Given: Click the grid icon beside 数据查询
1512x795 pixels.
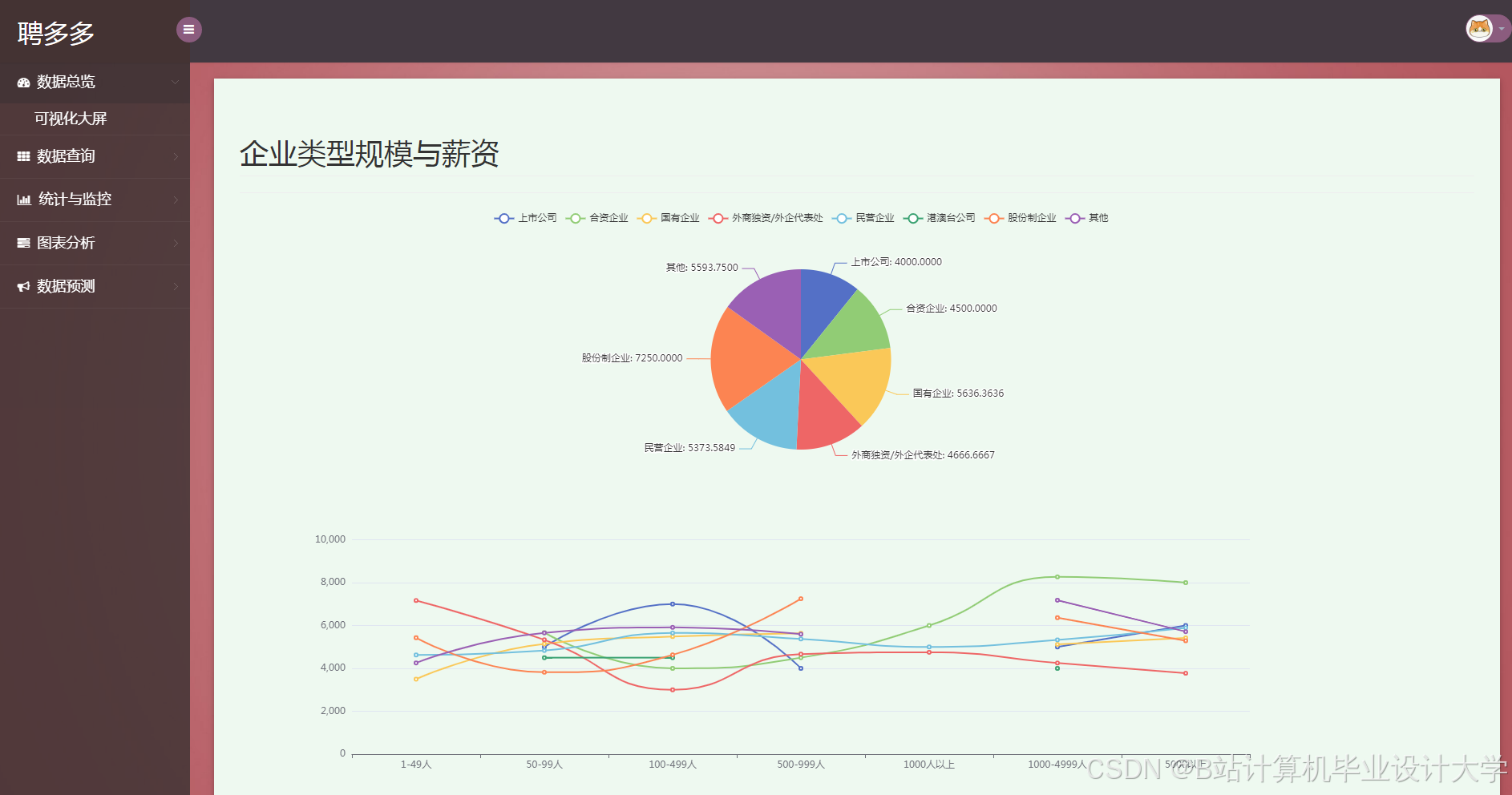Looking at the screenshot, I should [x=24, y=156].
